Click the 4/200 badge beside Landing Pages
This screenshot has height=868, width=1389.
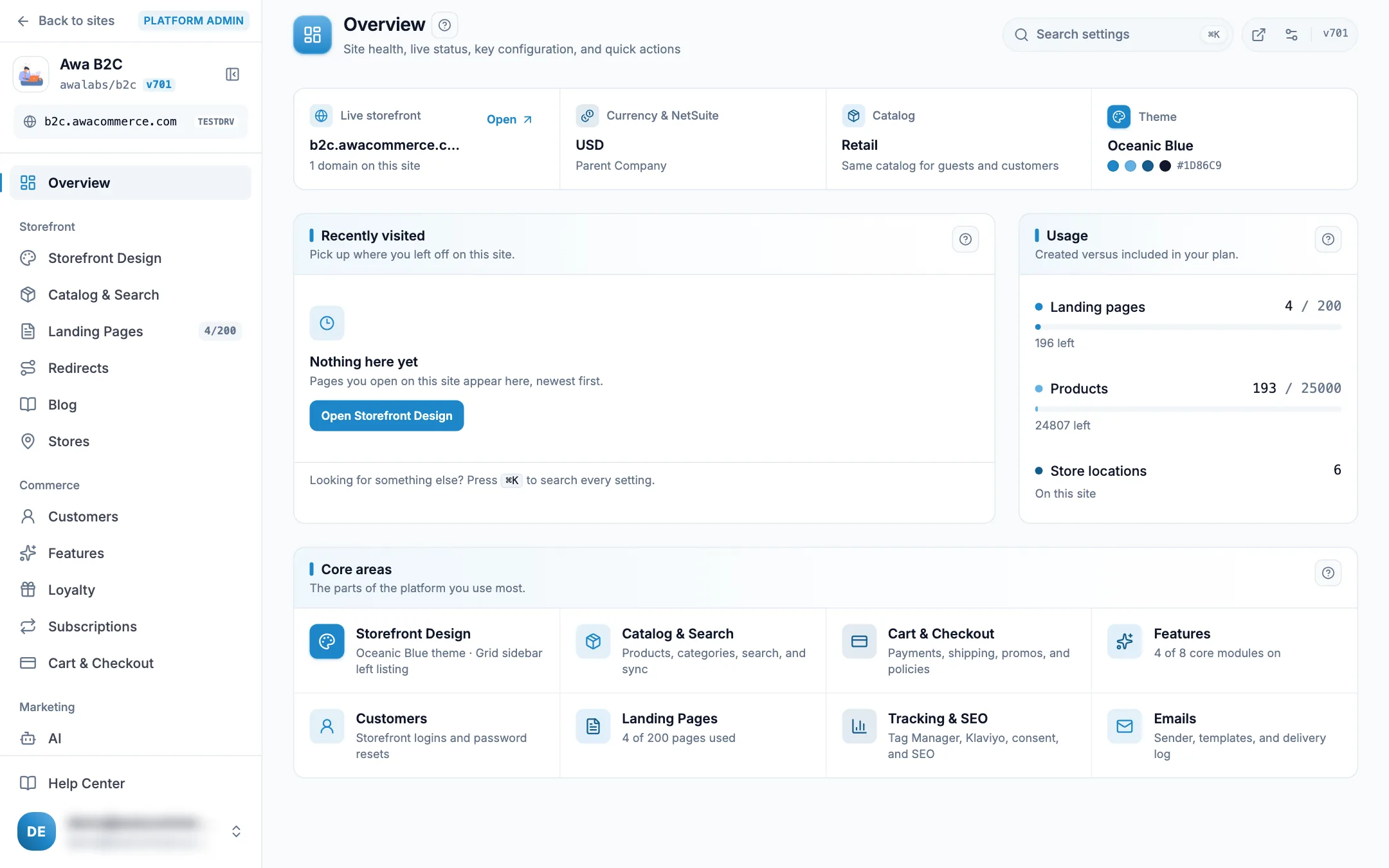[220, 331]
